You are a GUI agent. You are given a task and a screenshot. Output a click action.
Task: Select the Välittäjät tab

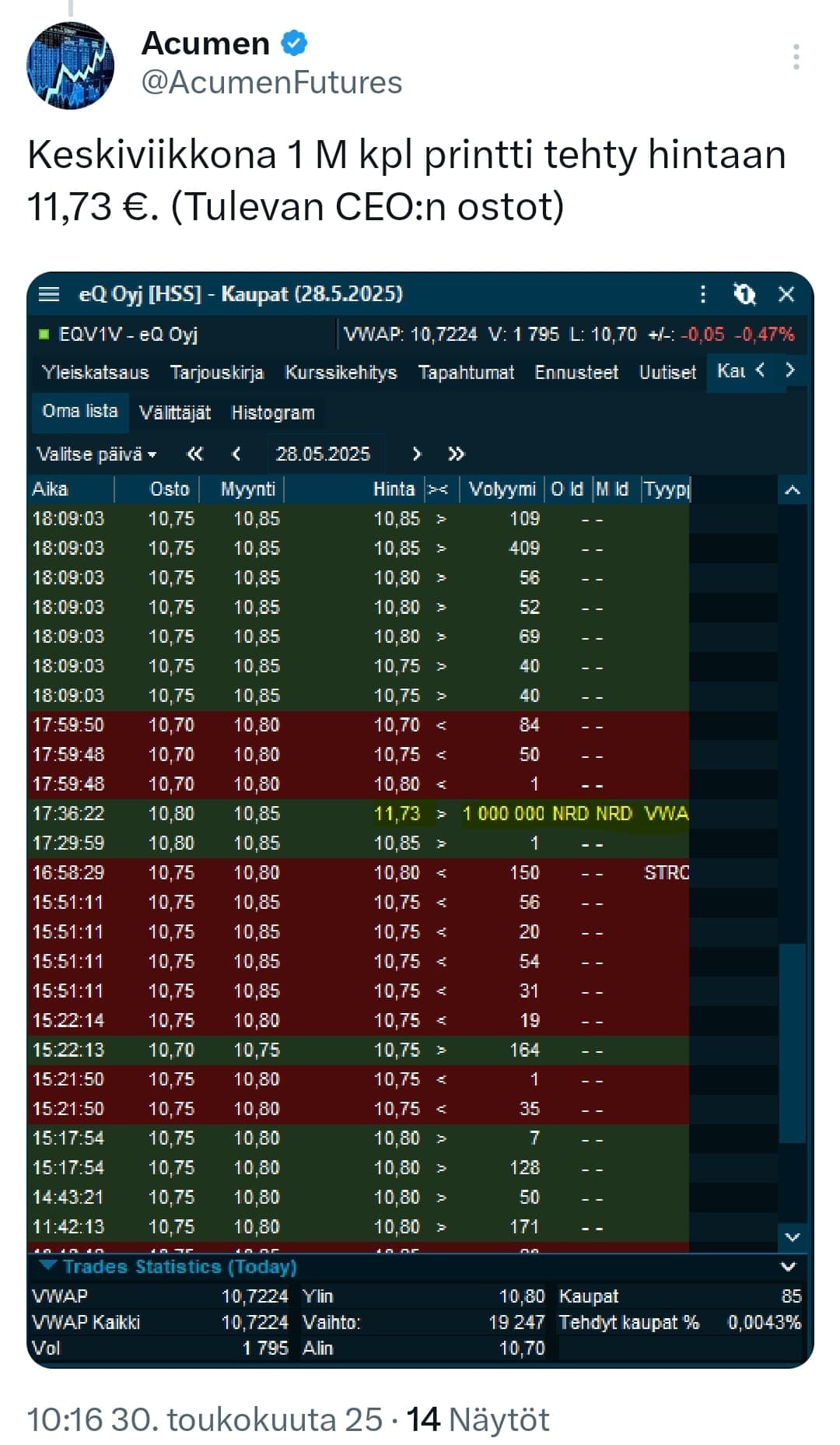tap(175, 412)
